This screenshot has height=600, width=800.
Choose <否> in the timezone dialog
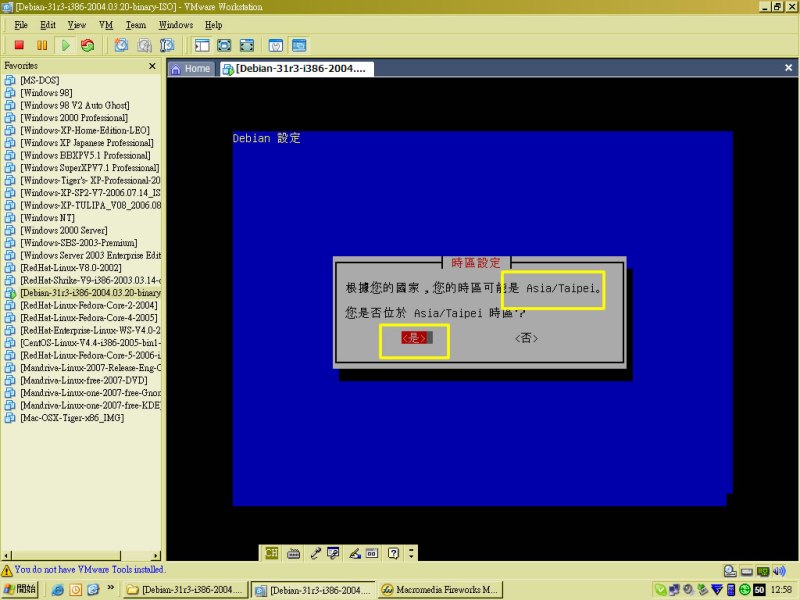coord(526,338)
